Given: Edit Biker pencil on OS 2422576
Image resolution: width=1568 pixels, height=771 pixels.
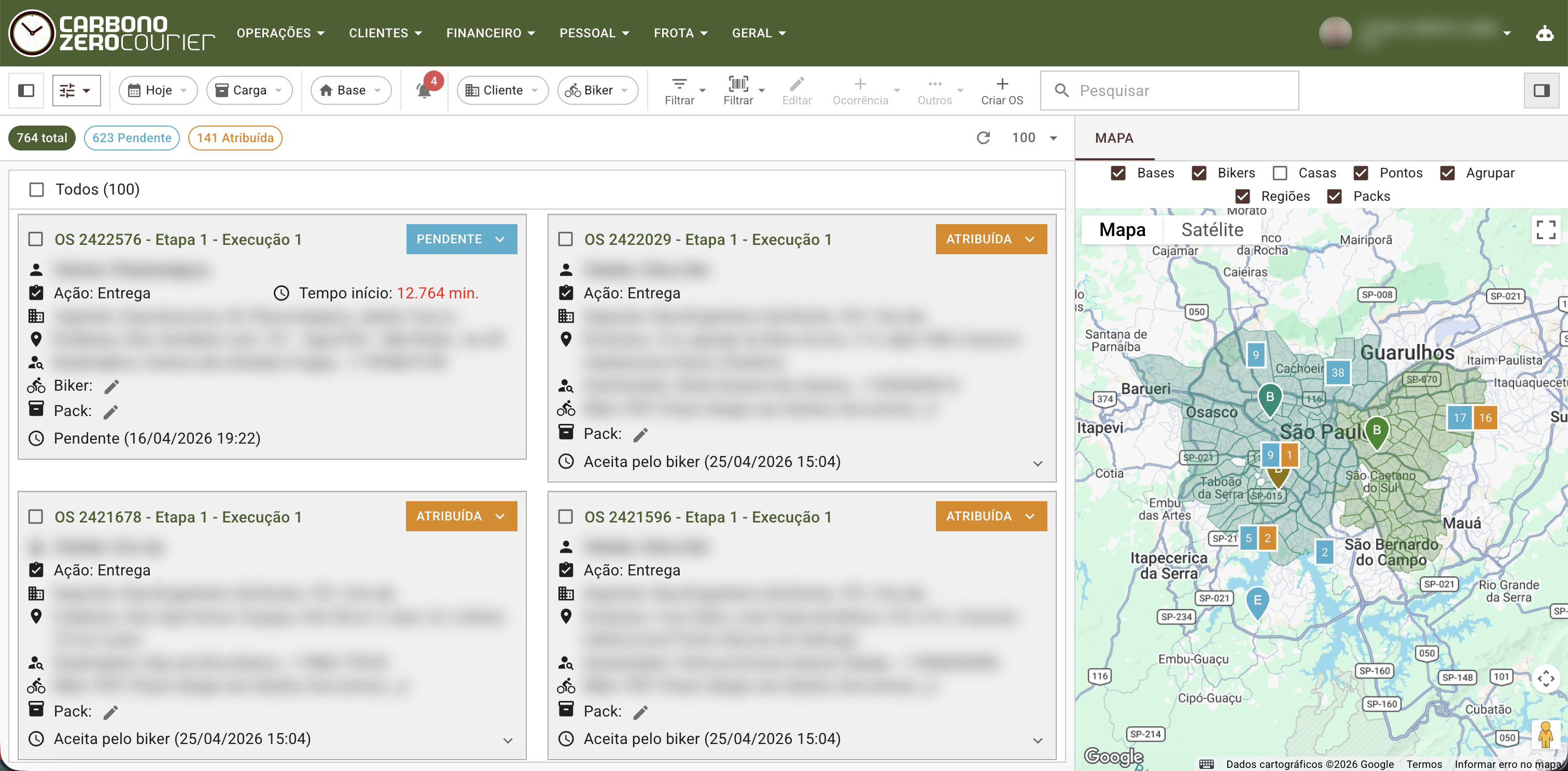Looking at the screenshot, I should pos(111,386).
